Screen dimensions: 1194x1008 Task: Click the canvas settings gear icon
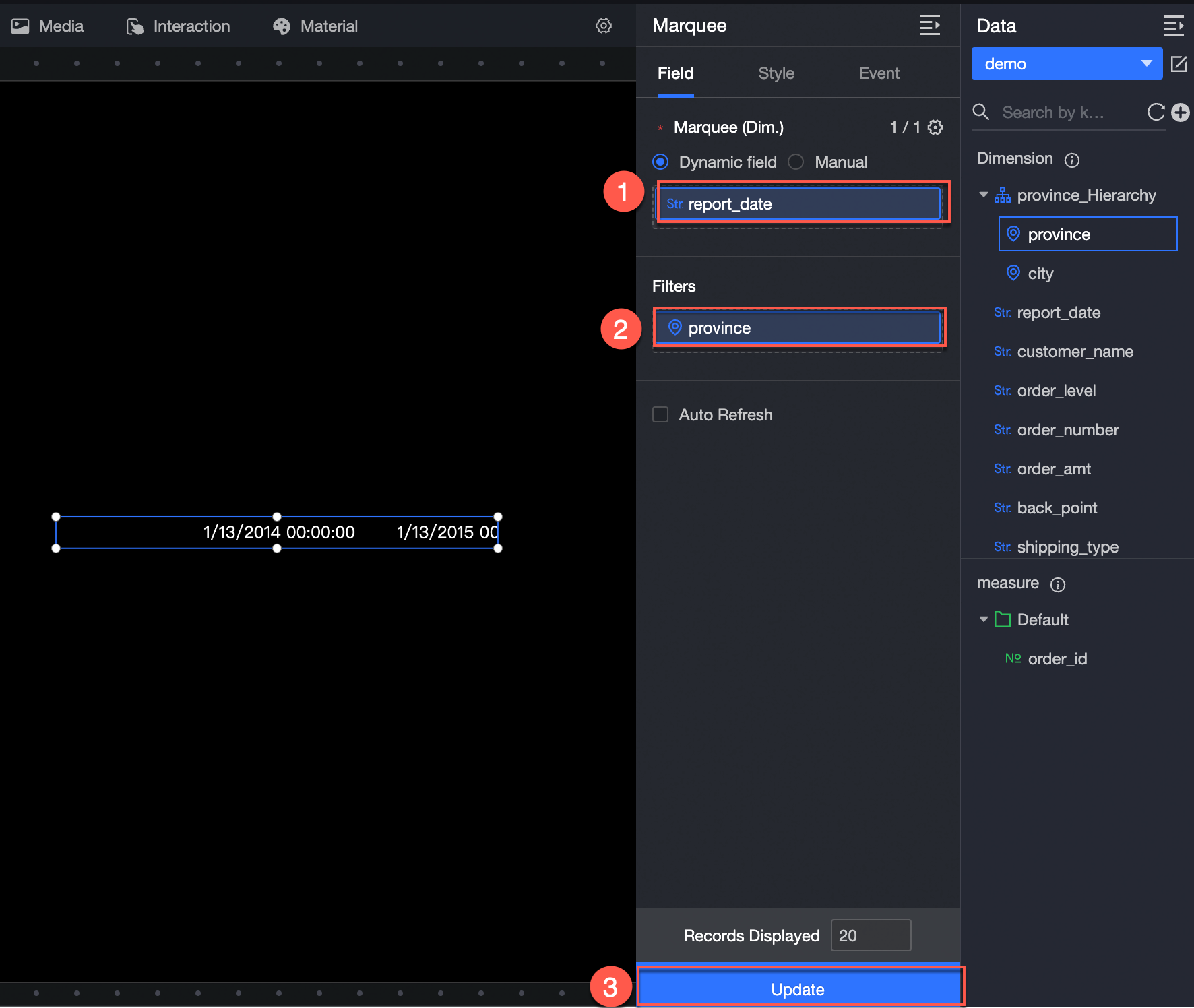(x=603, y=26)
